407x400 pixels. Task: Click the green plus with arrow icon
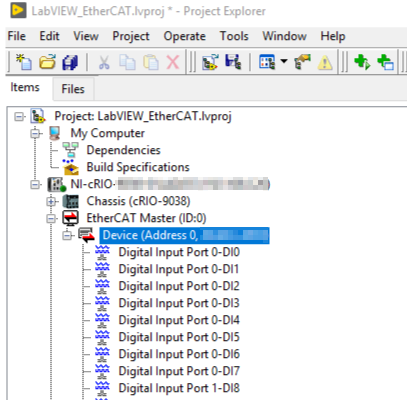pos(362,62)
